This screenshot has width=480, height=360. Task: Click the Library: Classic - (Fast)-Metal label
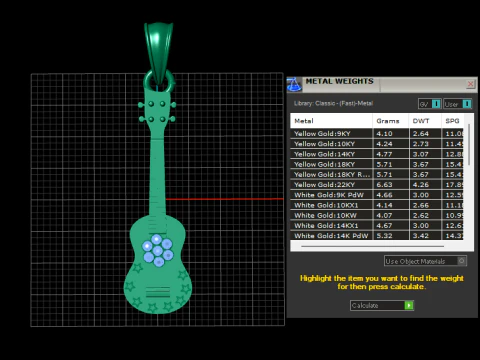(333, 103)
